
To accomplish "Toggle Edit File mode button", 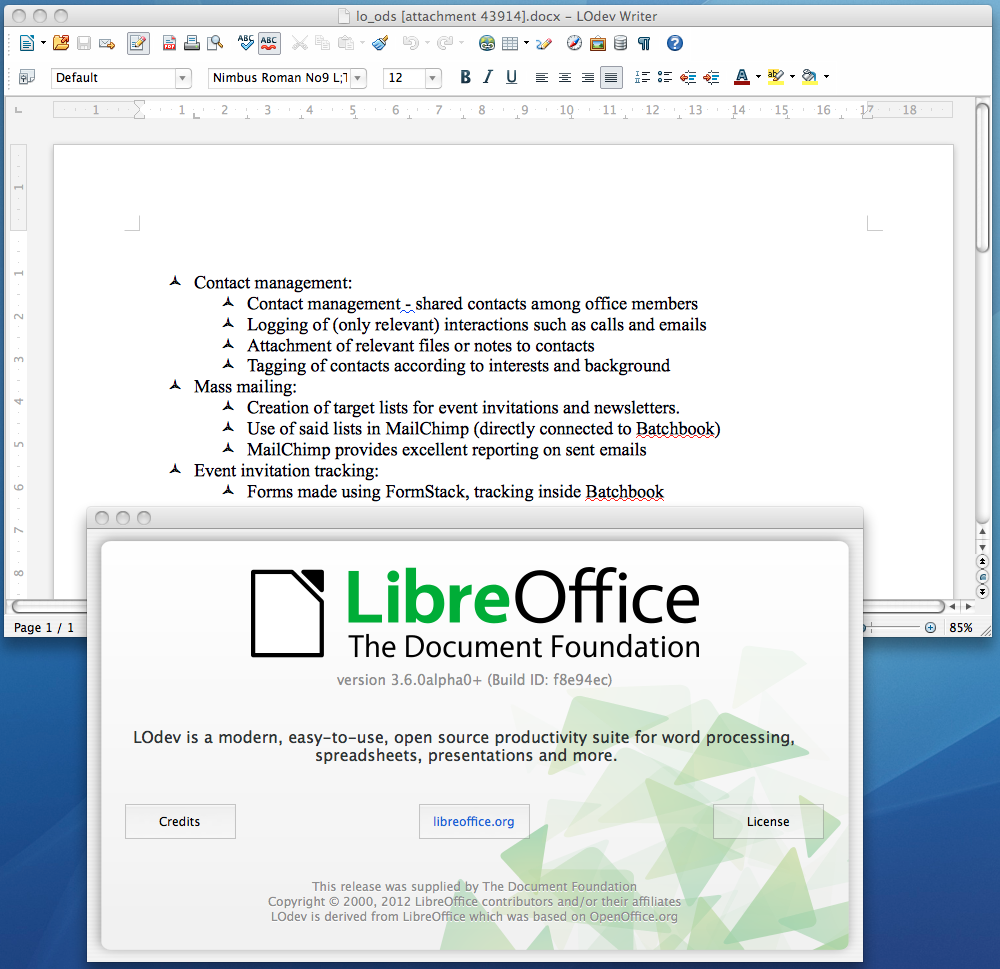I will tap(138, 43).
